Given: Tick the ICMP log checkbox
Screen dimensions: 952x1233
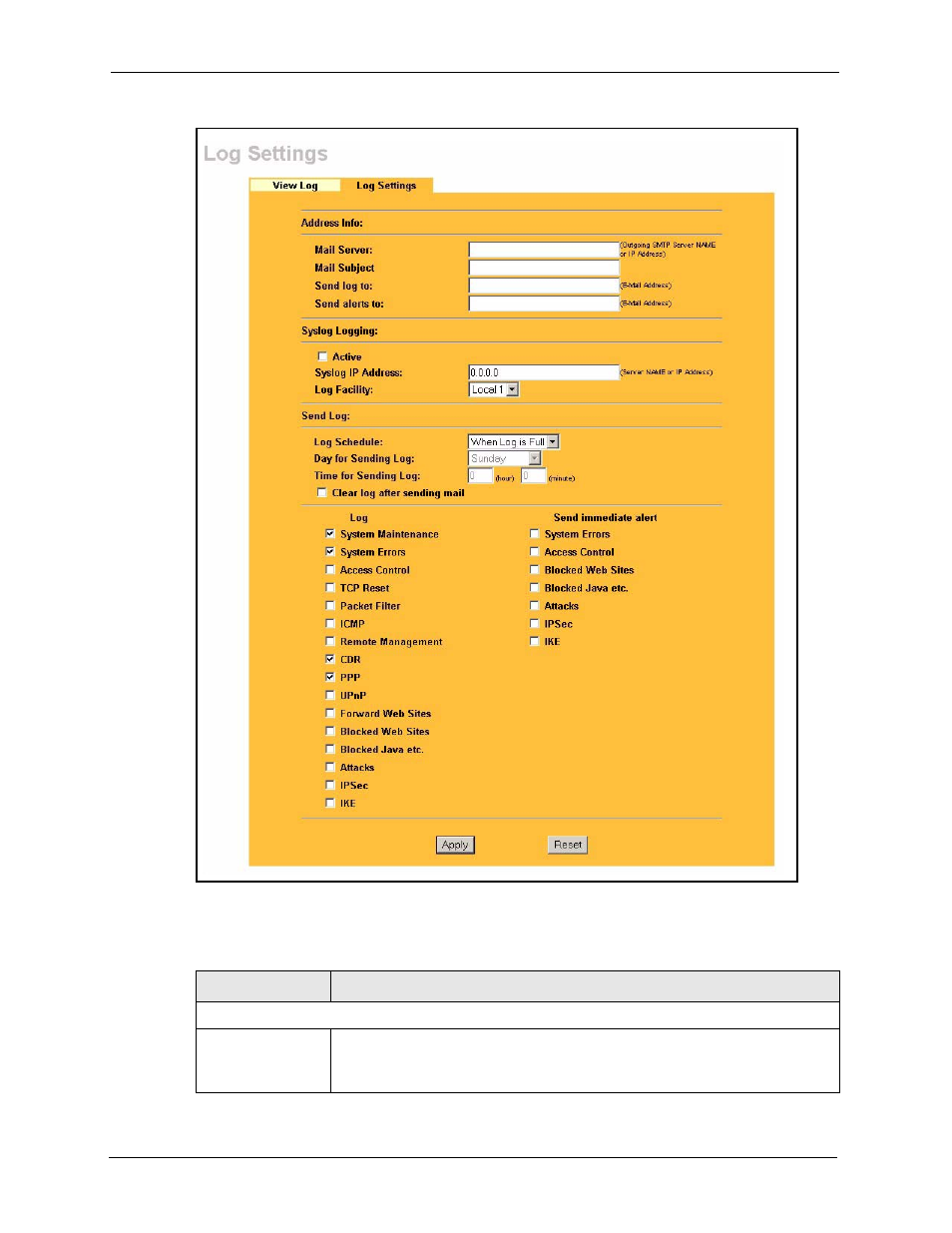Looking at the screenshot, I should click(x=330, y=624).
